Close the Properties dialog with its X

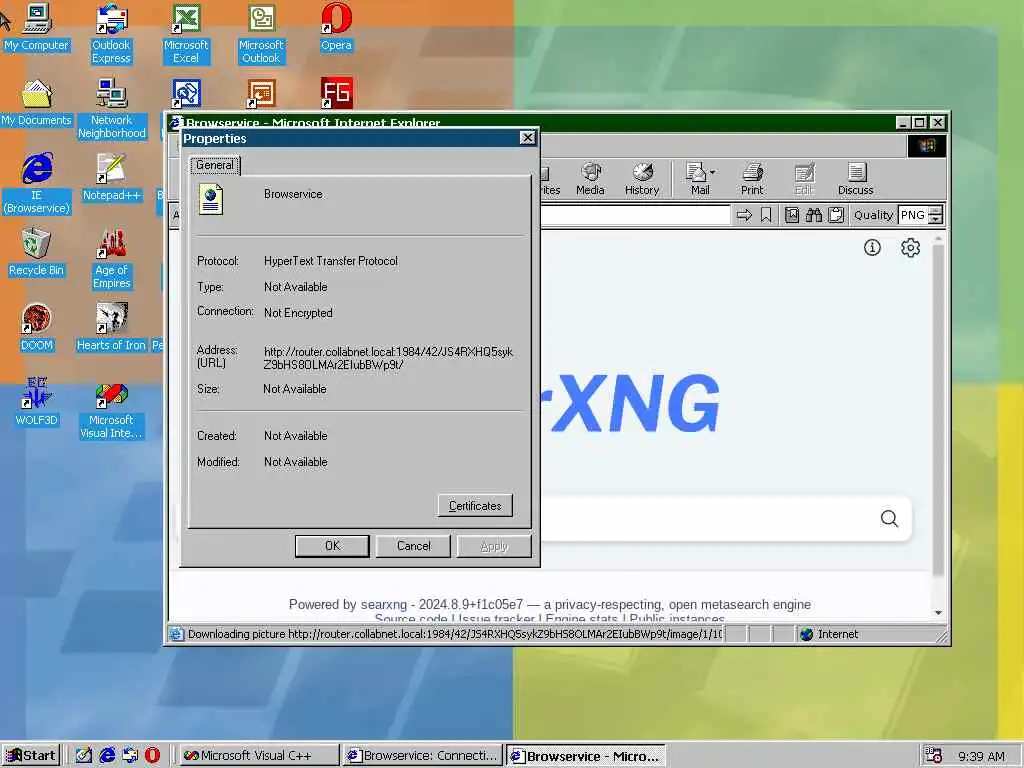click(x=527, y=138)
